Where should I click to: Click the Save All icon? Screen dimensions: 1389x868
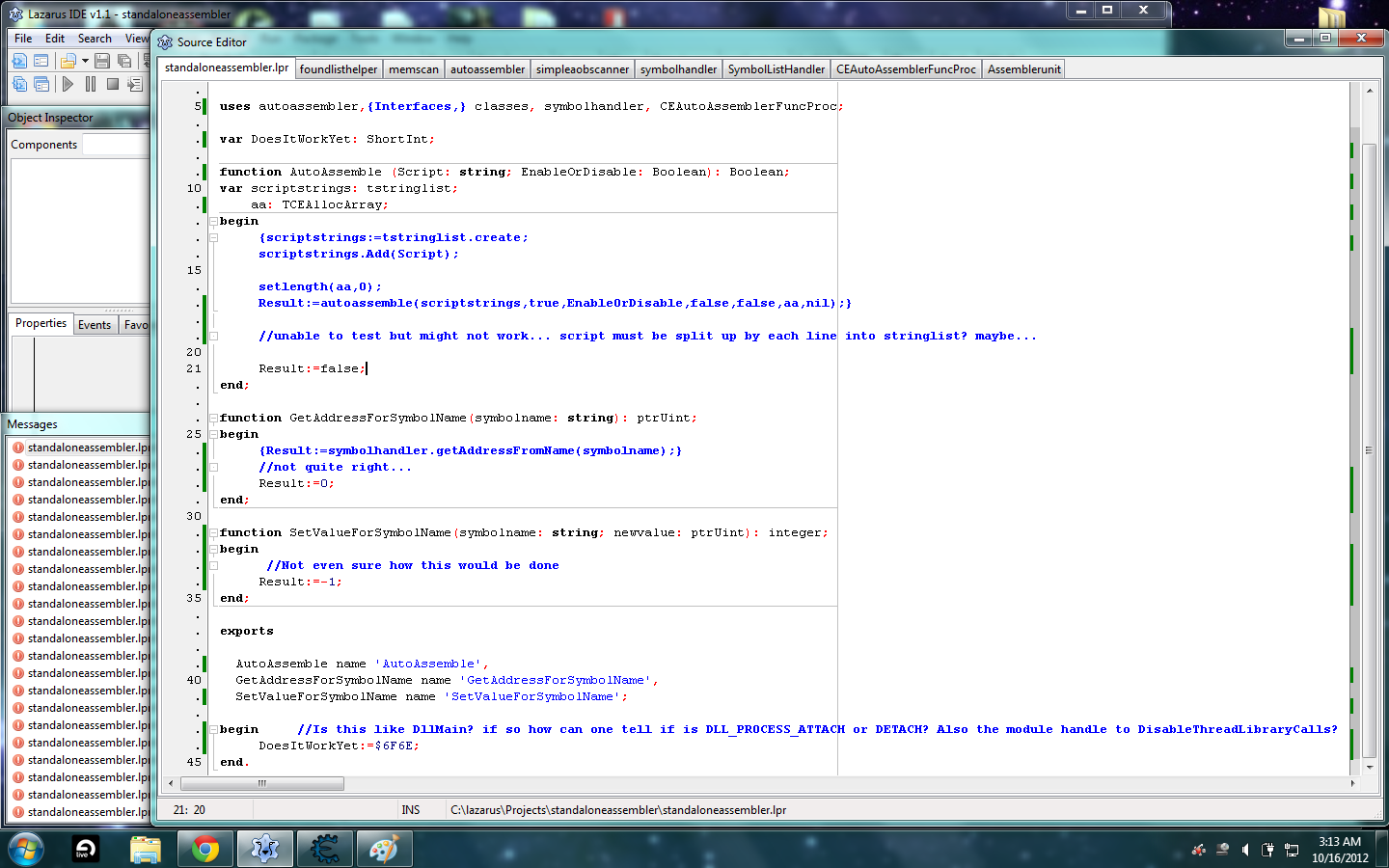(x=124, y=61)
